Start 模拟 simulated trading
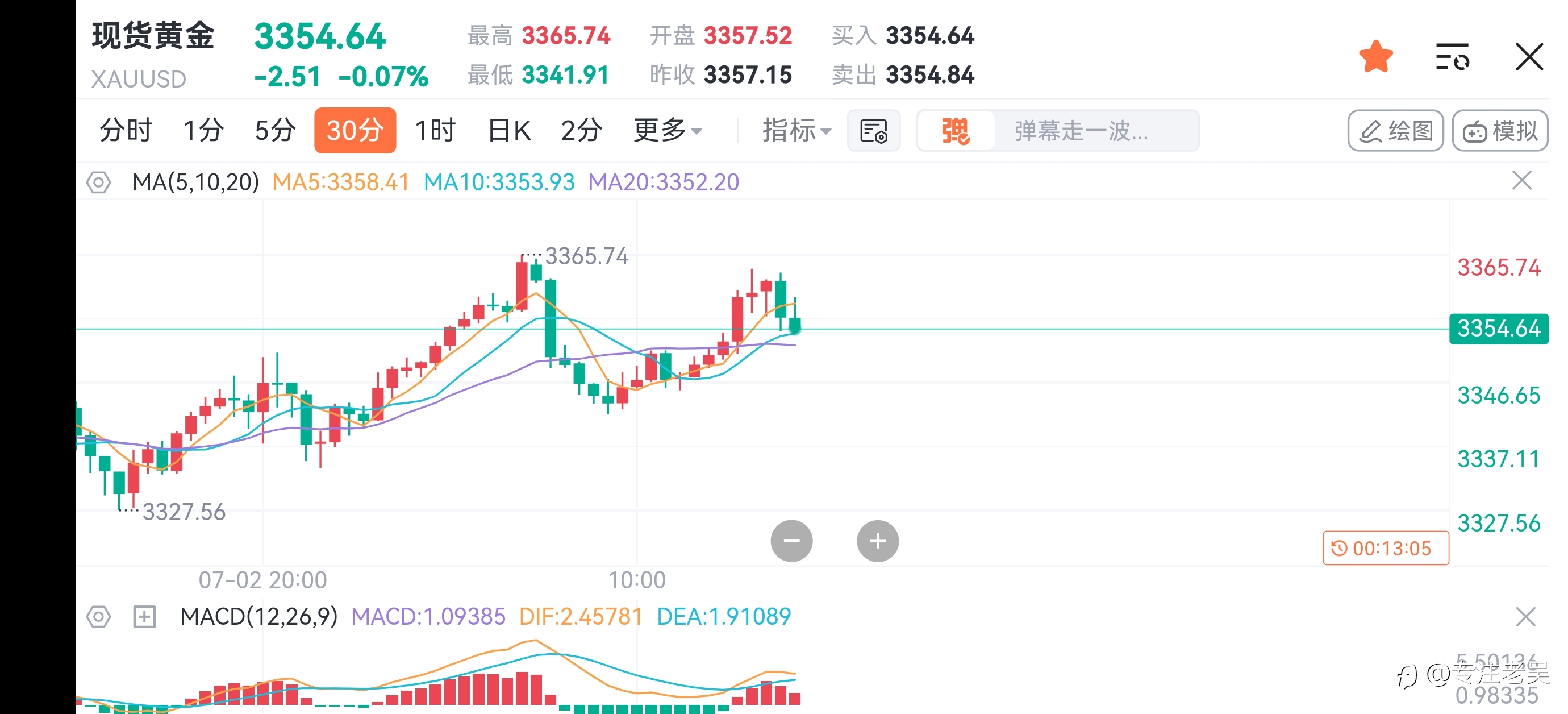 pyautogui.click(x=1500, y=130)
